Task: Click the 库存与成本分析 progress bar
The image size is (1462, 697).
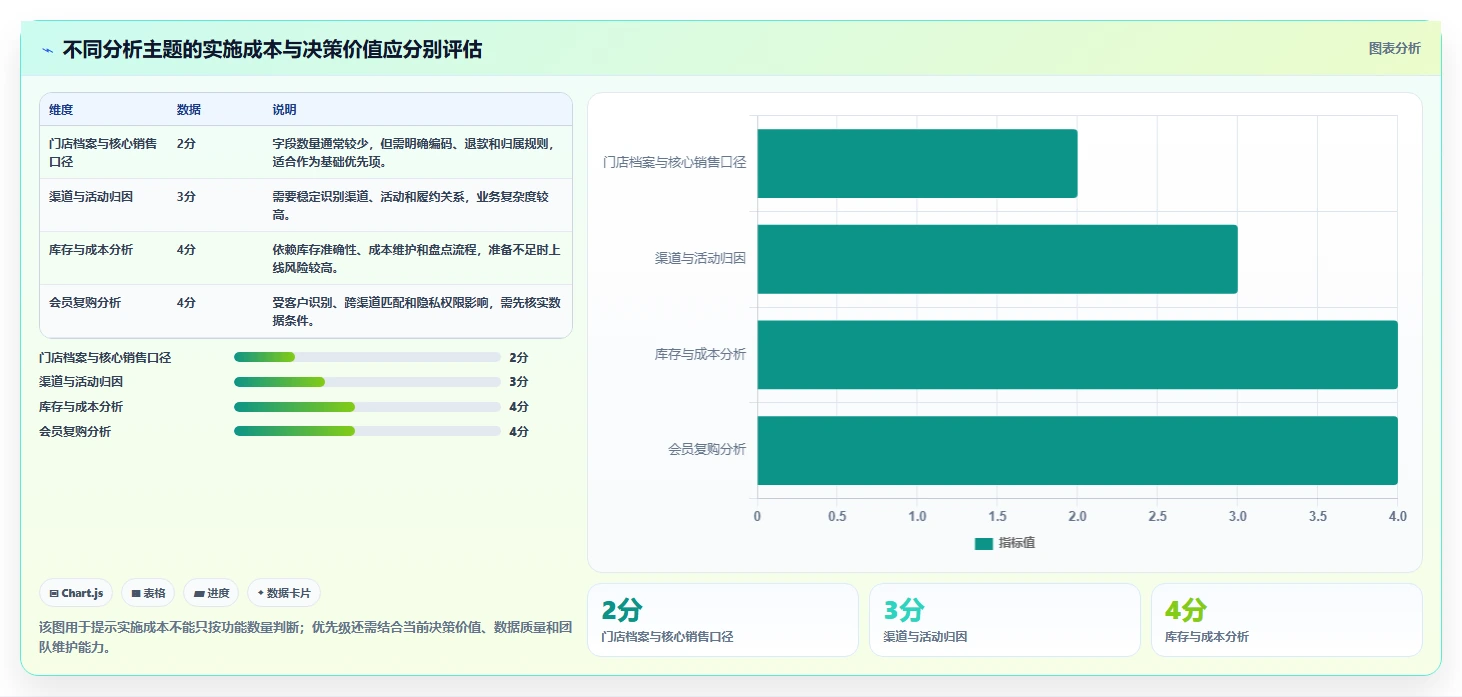Action: (x=367, y=407)
